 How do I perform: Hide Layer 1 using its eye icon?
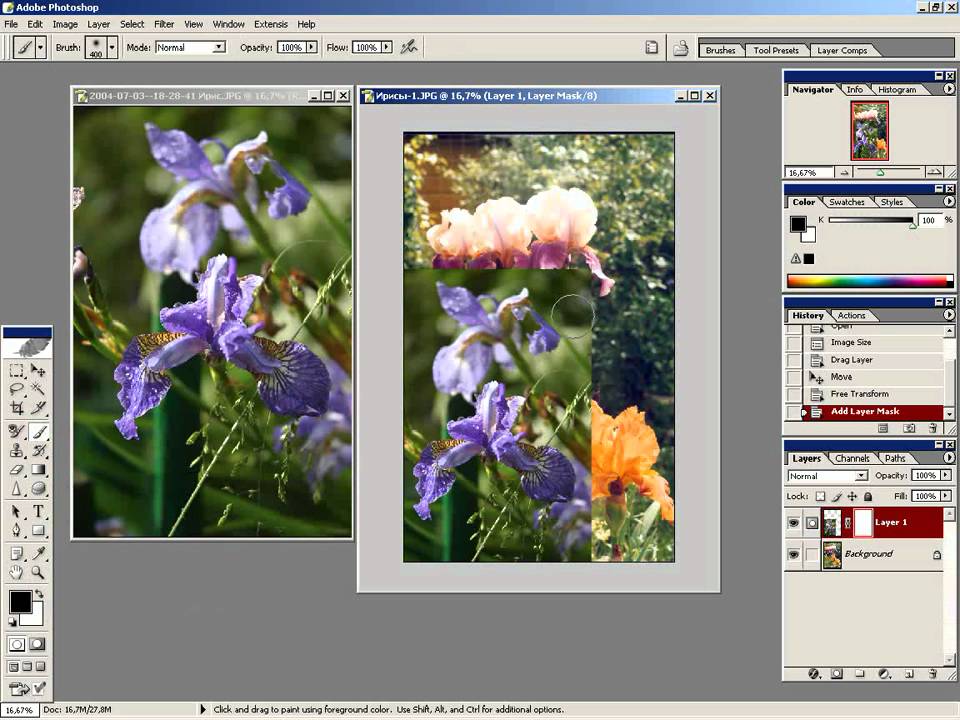click(793, 523)
